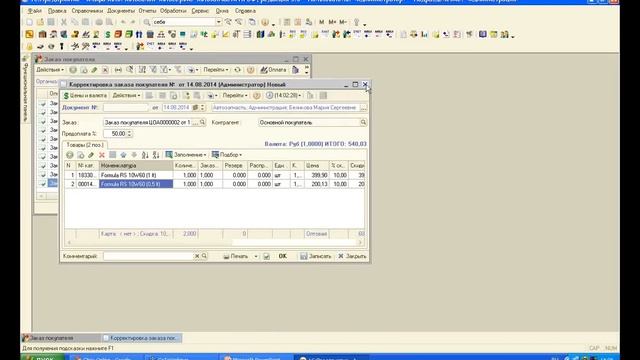Click the table's horizontal scrollbar
Viewport: 640px width, 360px height.
214,242
